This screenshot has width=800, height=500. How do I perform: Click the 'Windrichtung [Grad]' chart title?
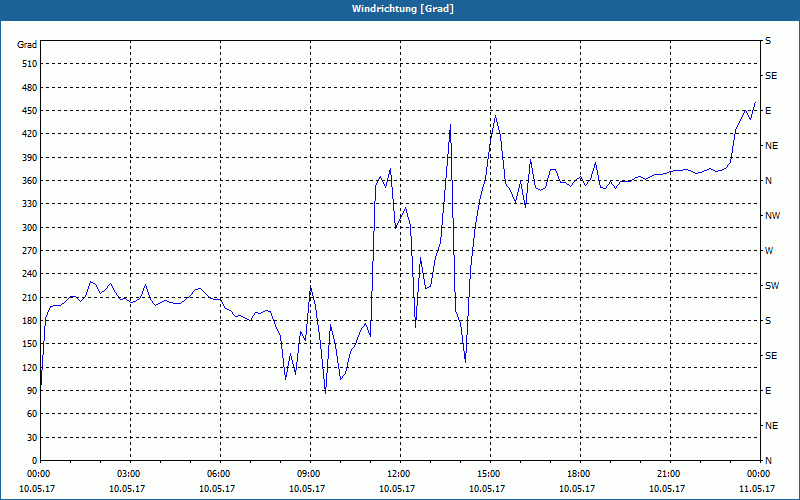[x=403, y=9]
